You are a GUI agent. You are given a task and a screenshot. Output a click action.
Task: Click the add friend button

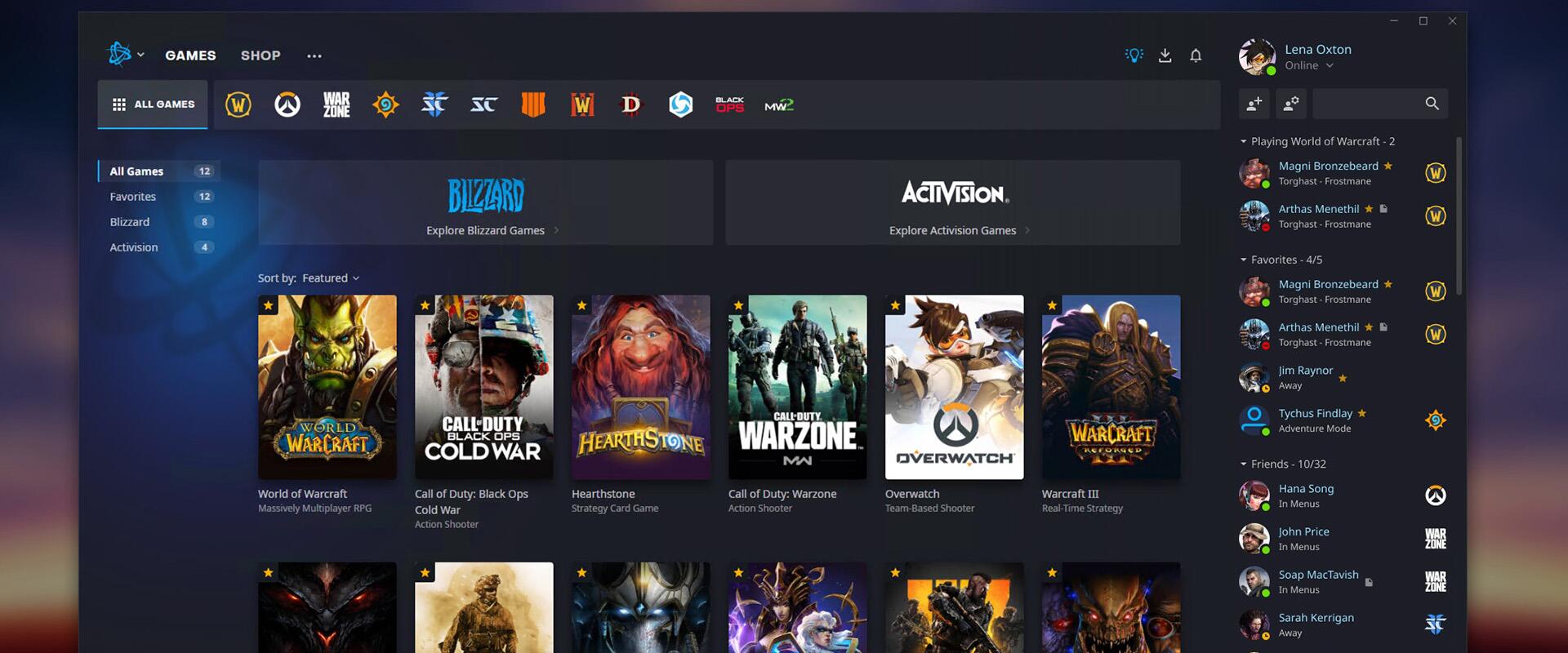pyautogui.click(x=1254, y=104)
